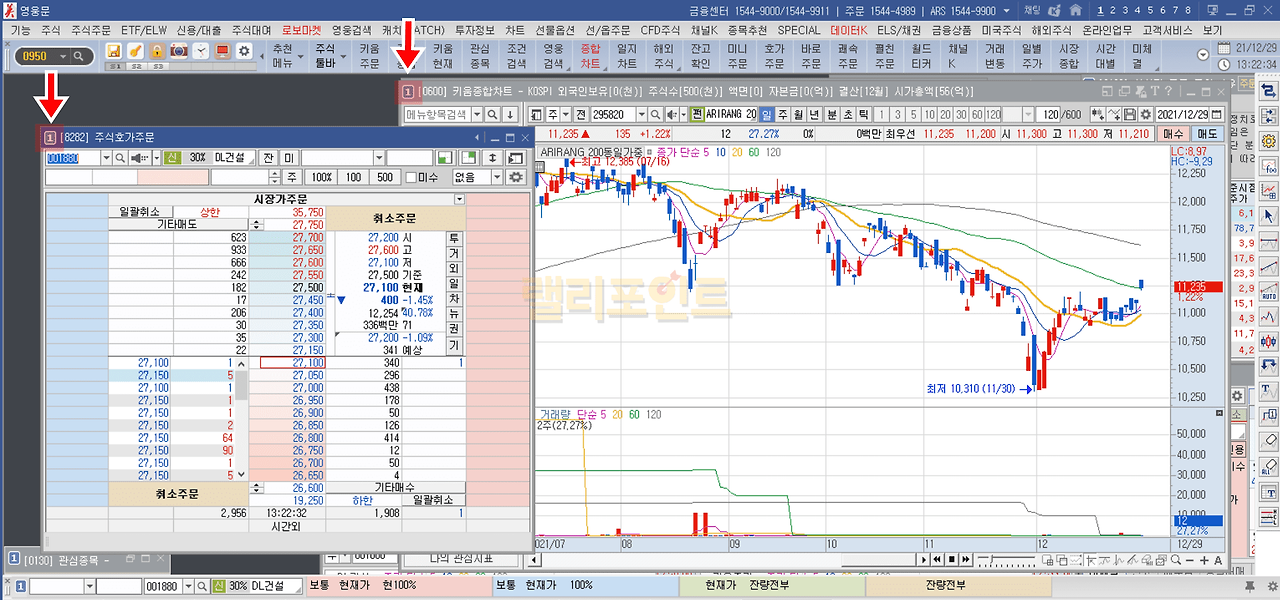Open the 메뉴항목검색 dropdown arrow
1280x600 pixels.
coord(476,114)
